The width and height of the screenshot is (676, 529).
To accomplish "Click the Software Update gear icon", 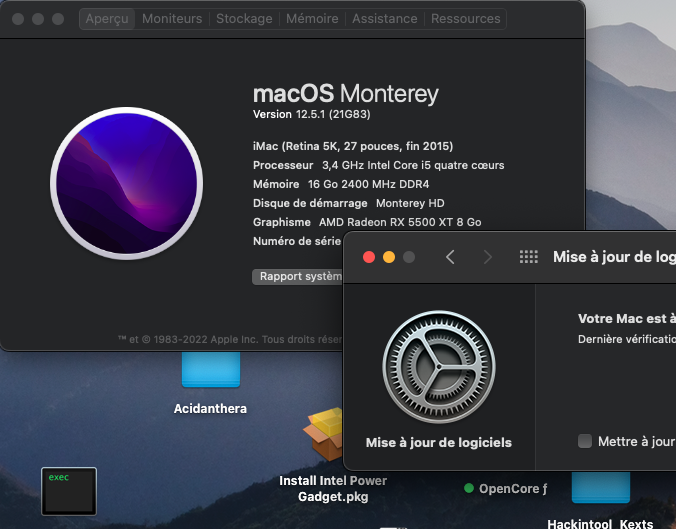I will coord(439,367).
